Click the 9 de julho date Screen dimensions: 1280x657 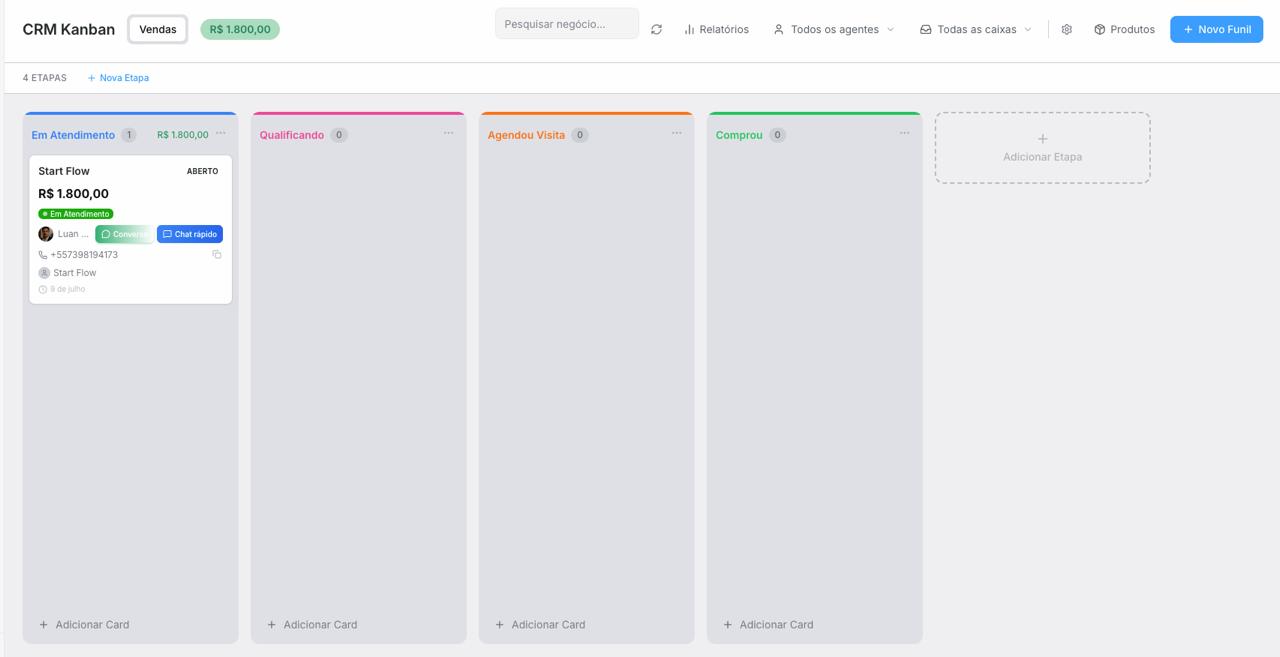[x=68, y=289]
